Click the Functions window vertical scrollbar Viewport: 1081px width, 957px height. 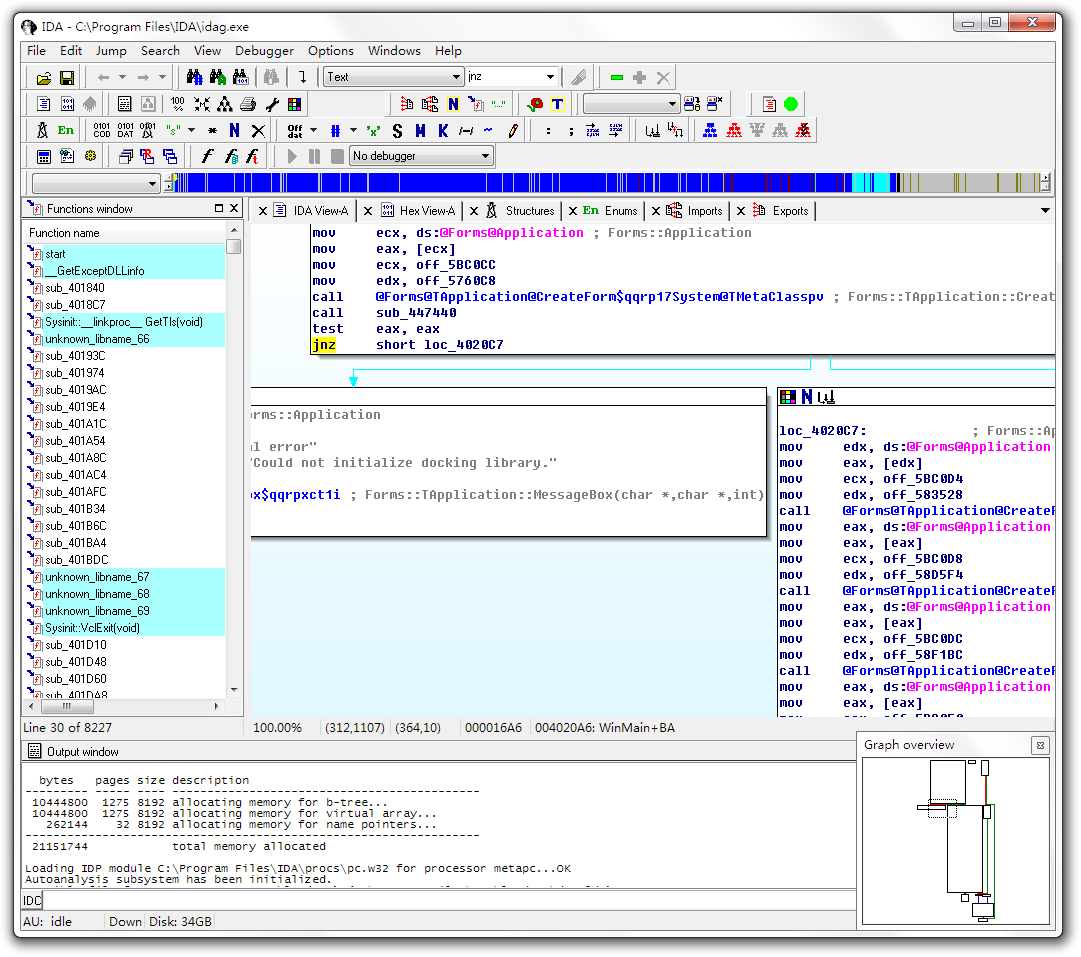point(234,459)
